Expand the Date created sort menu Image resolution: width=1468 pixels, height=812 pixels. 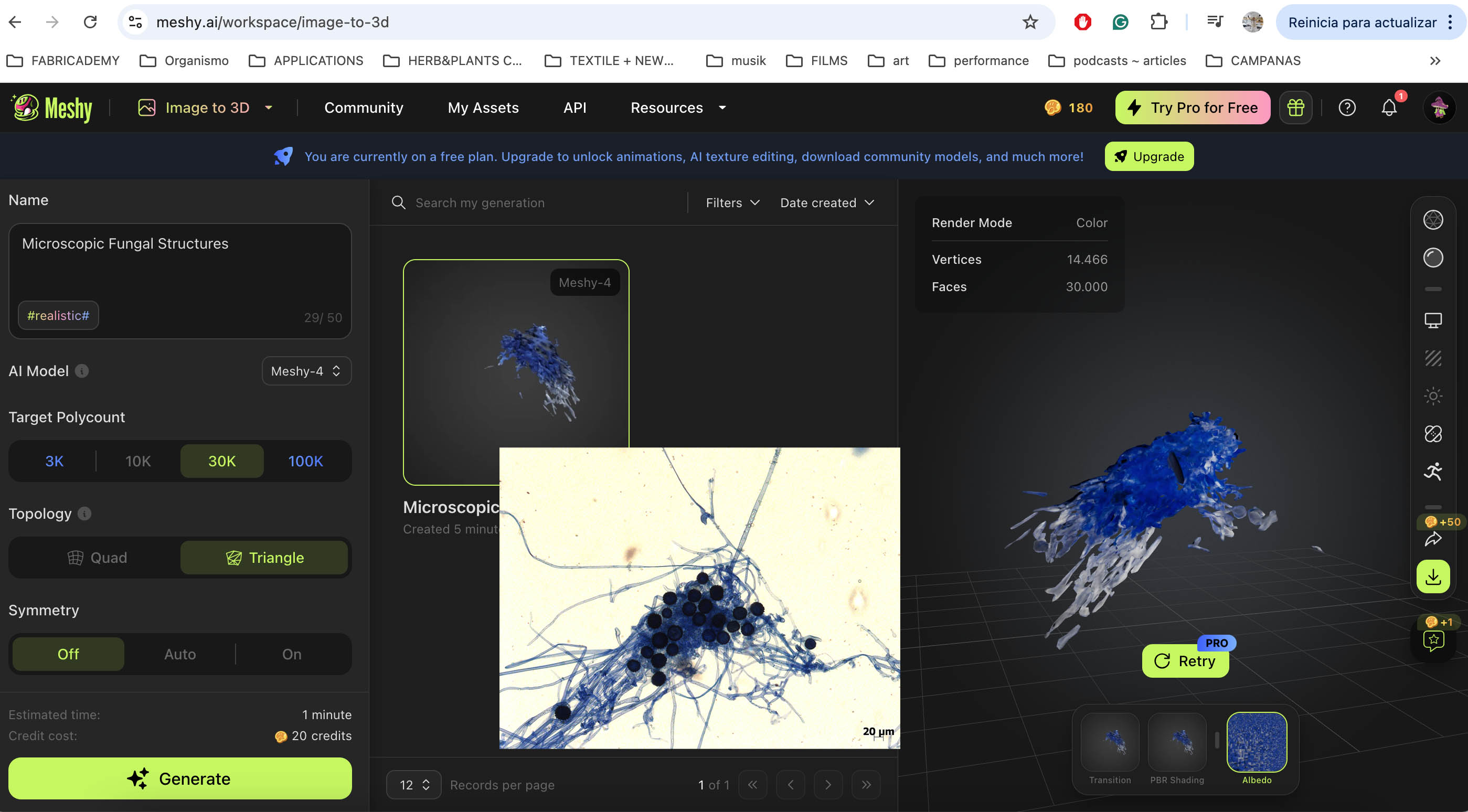click(x=826, y=203)
